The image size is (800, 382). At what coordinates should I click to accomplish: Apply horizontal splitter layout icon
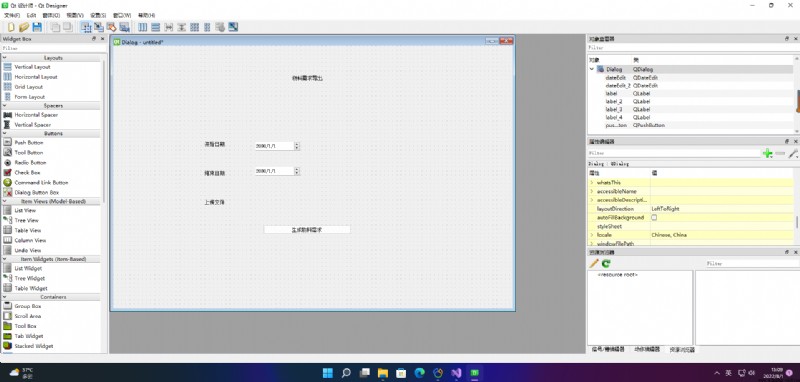click(x=169, y=27)
